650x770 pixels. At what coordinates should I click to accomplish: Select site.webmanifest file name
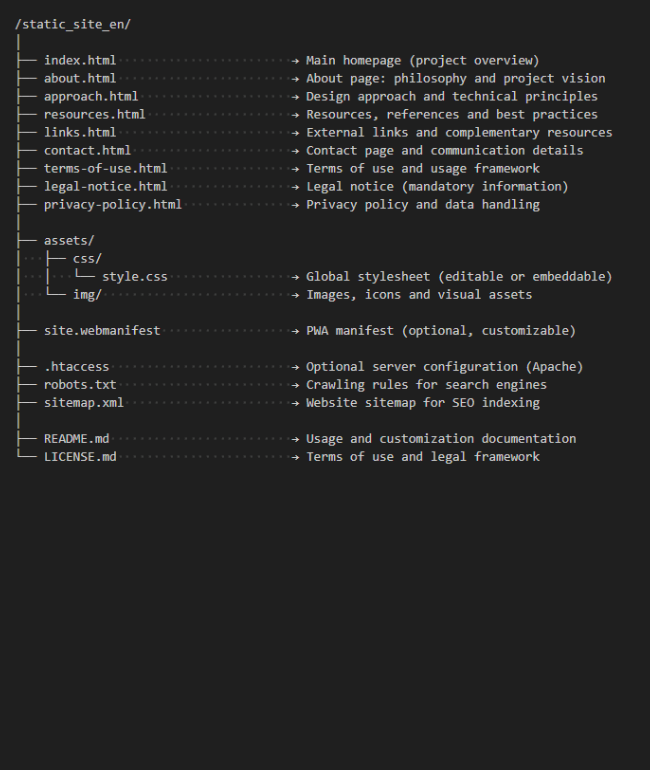[x=102, y=330]
